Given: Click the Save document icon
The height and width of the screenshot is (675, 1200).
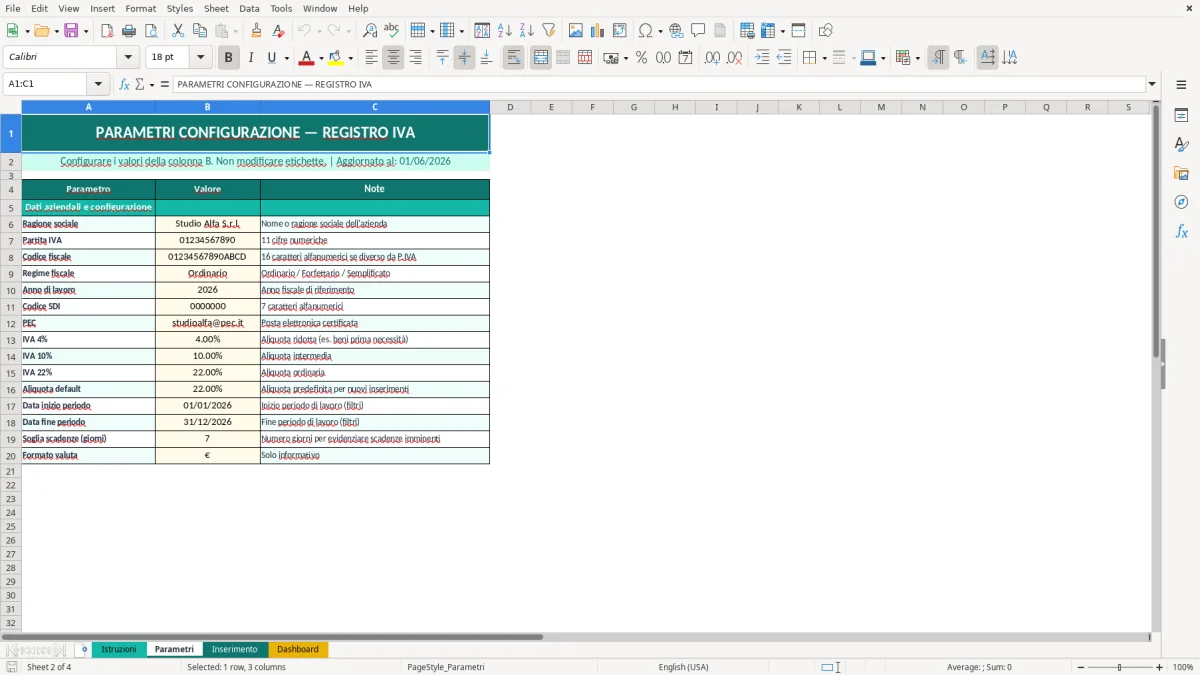Looking at the screenshot, I should coord(71,31).
